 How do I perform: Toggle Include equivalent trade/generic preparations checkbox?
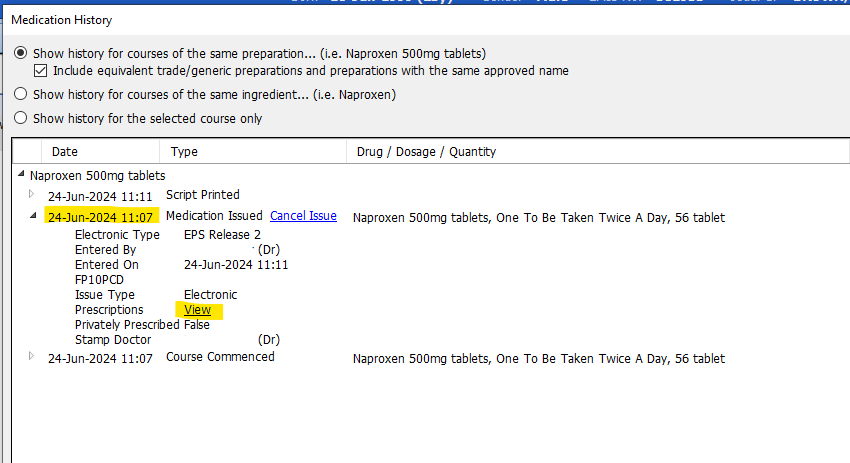(x=41, y=71)
